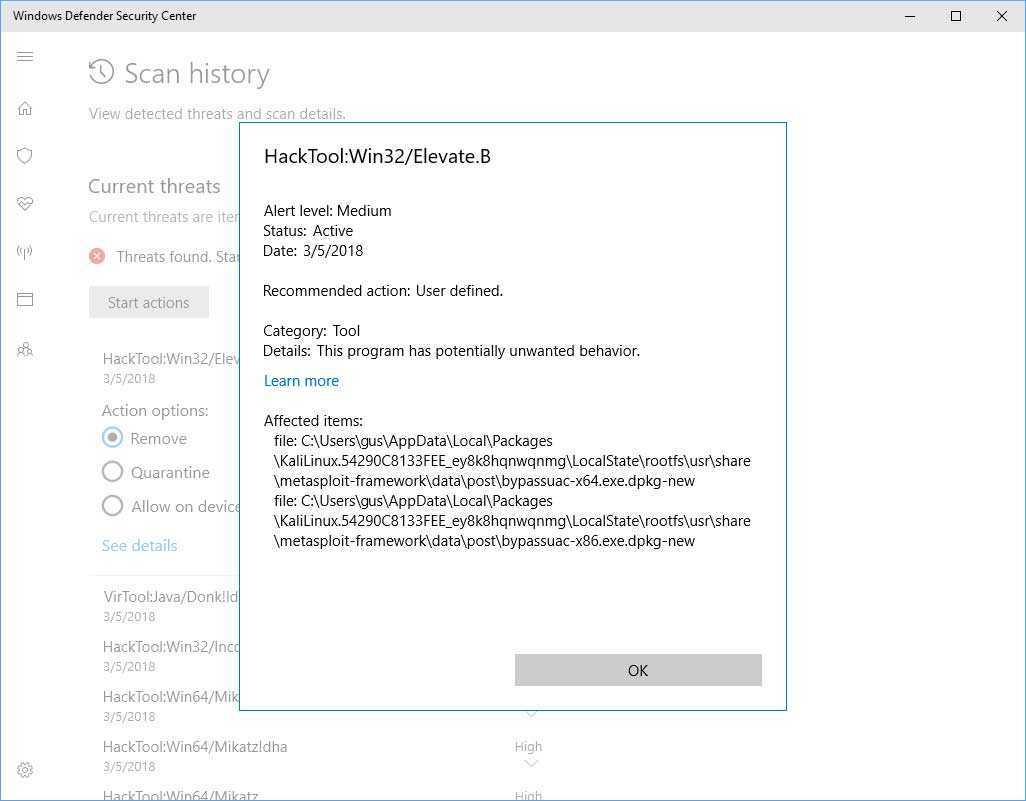
Task: Open Firewall & network protection icon
Action: 25,252
